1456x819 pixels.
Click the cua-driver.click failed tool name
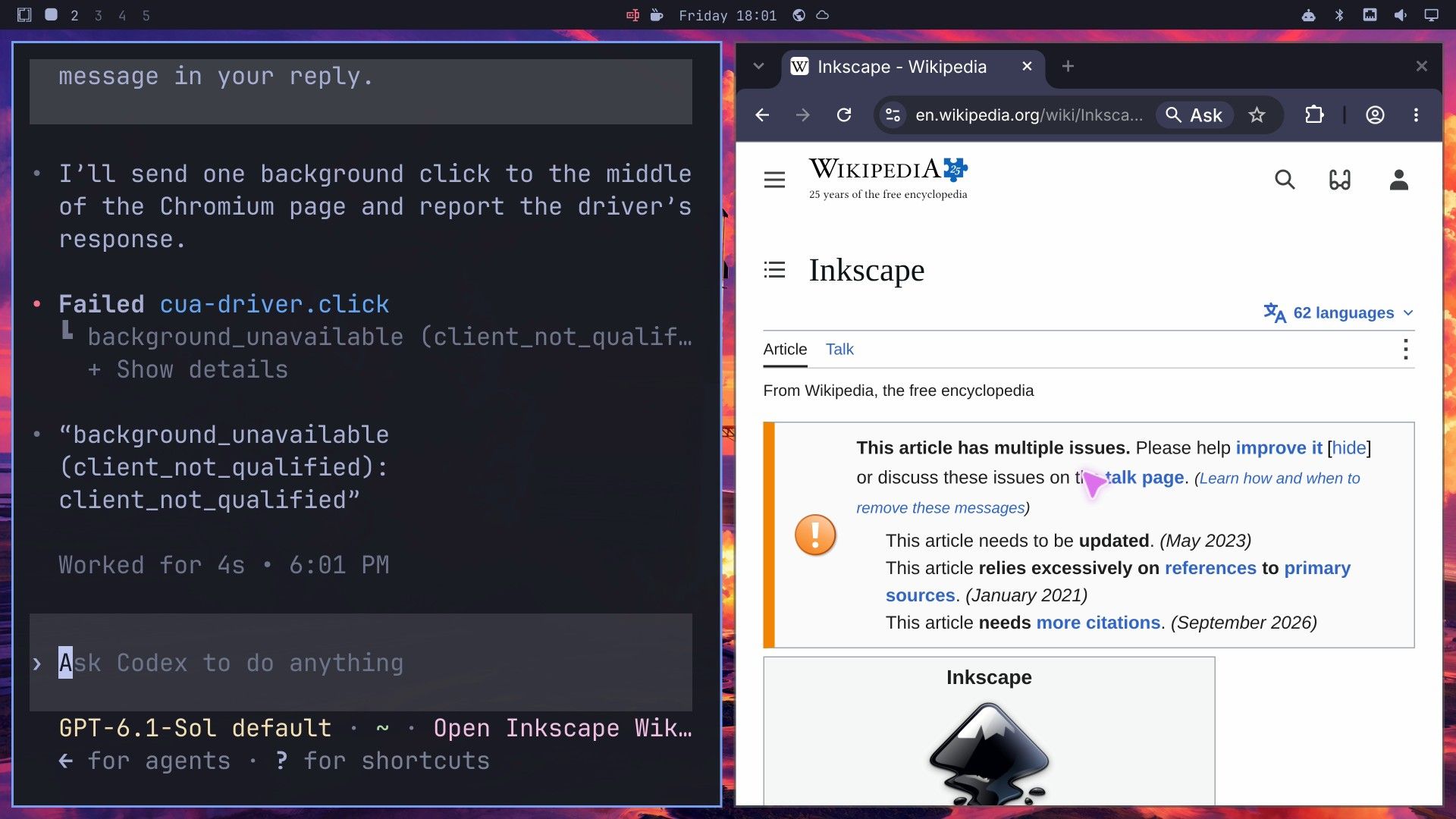[274, 305]
